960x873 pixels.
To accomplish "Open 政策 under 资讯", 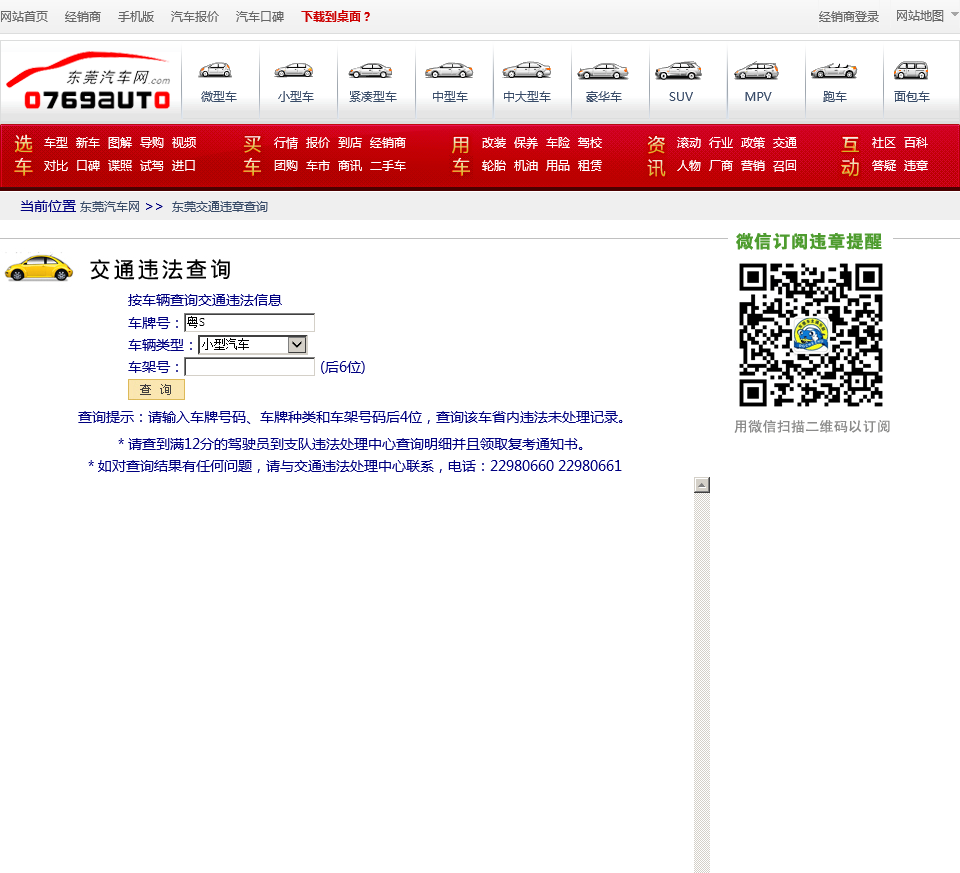I will [752, 143].
